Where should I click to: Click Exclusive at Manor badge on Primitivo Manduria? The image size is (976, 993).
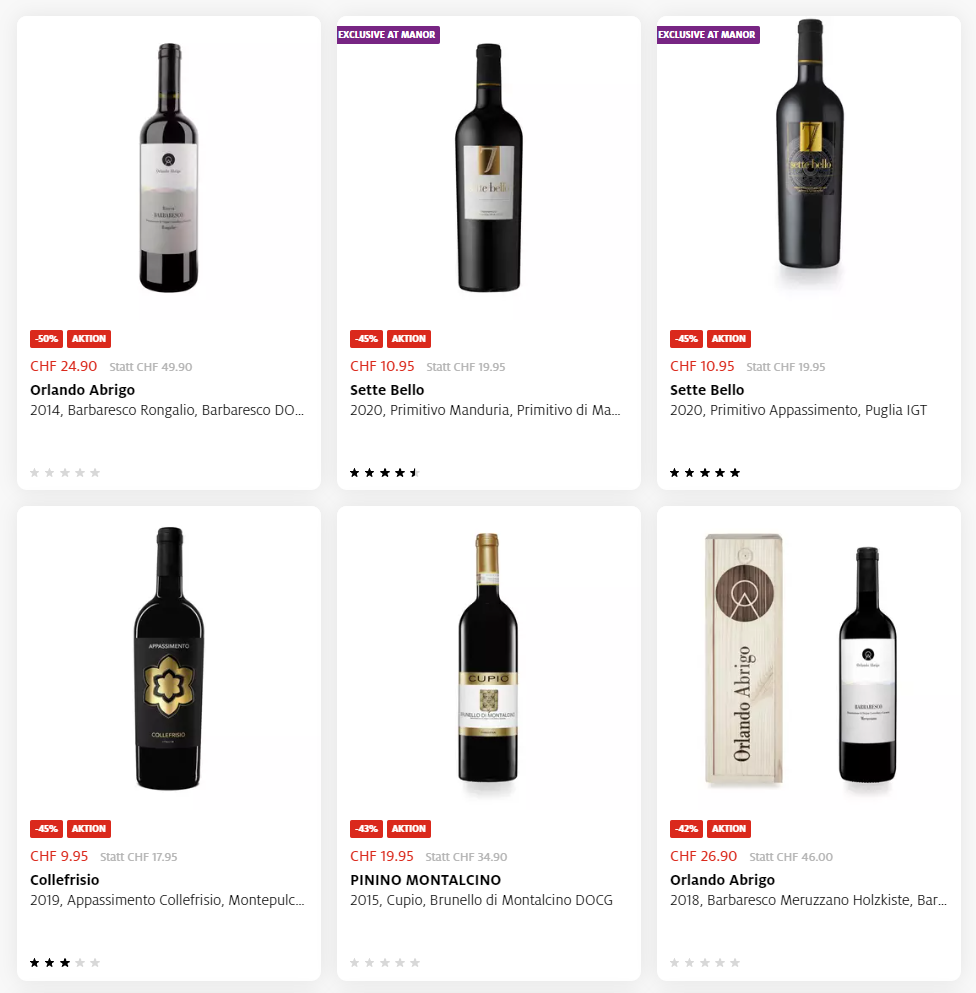(x=388, y=35)
